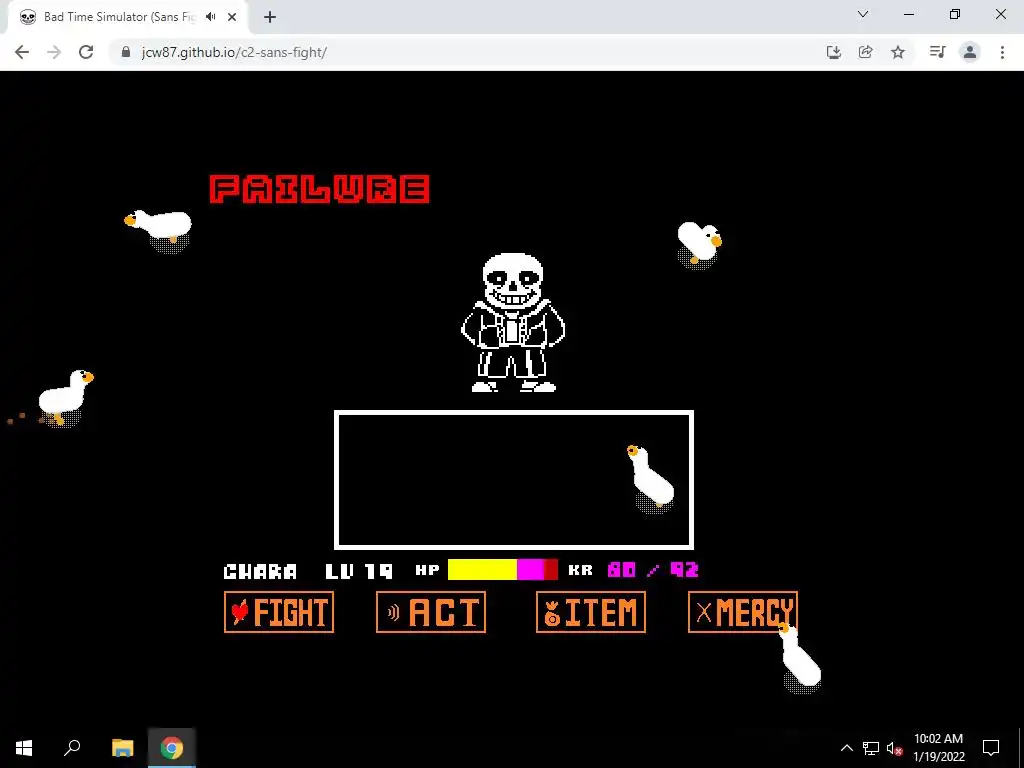Image resolution: width=1024 pixels, height=768 pixels.
Task: Go forward in browser history
Action: point(54,52)
